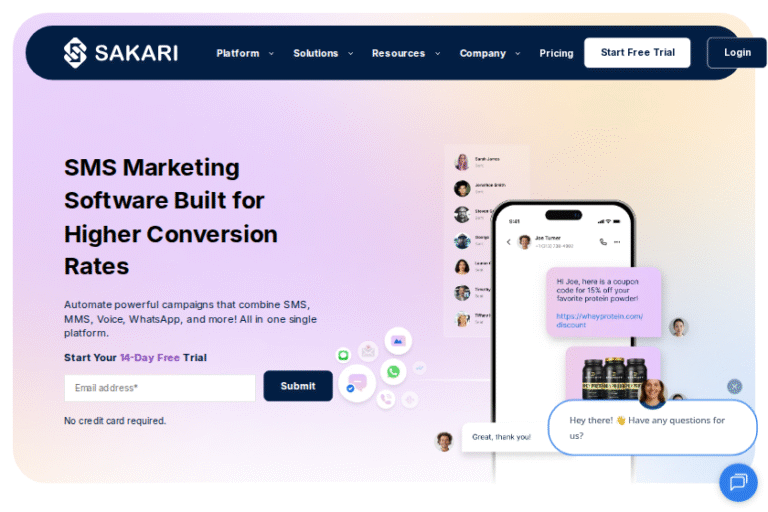Dismiss the chat greeting popup
The height and width of the screenshot is (512, 768).
coord(734,387)
